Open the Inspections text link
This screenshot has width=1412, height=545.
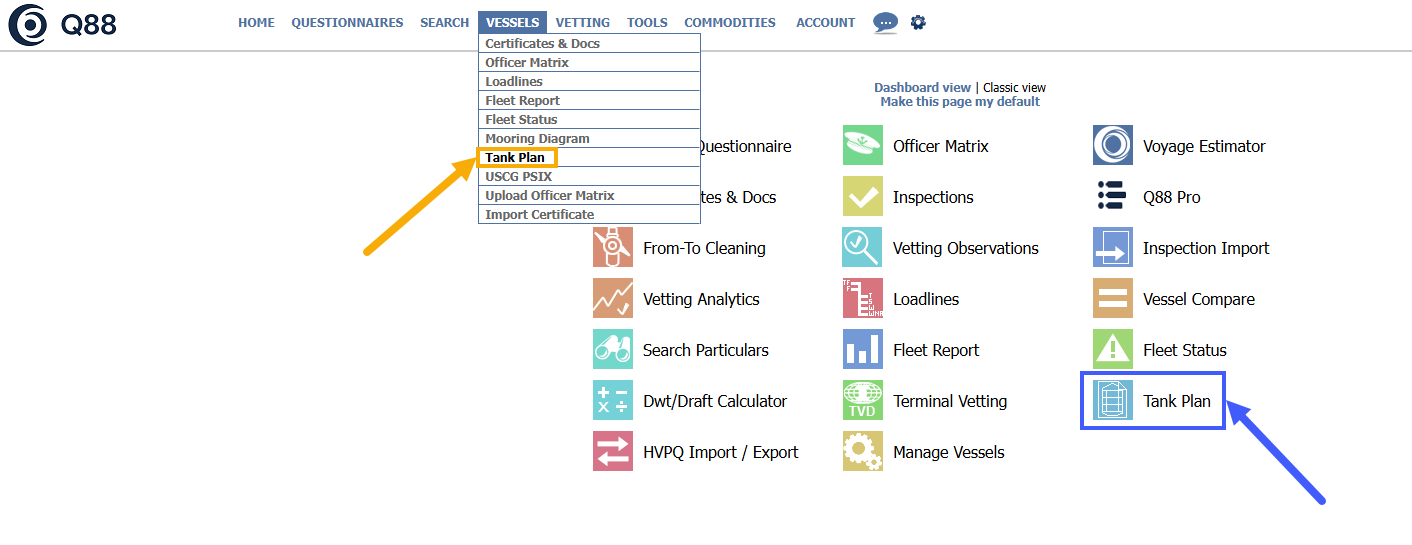coord(933,197)
